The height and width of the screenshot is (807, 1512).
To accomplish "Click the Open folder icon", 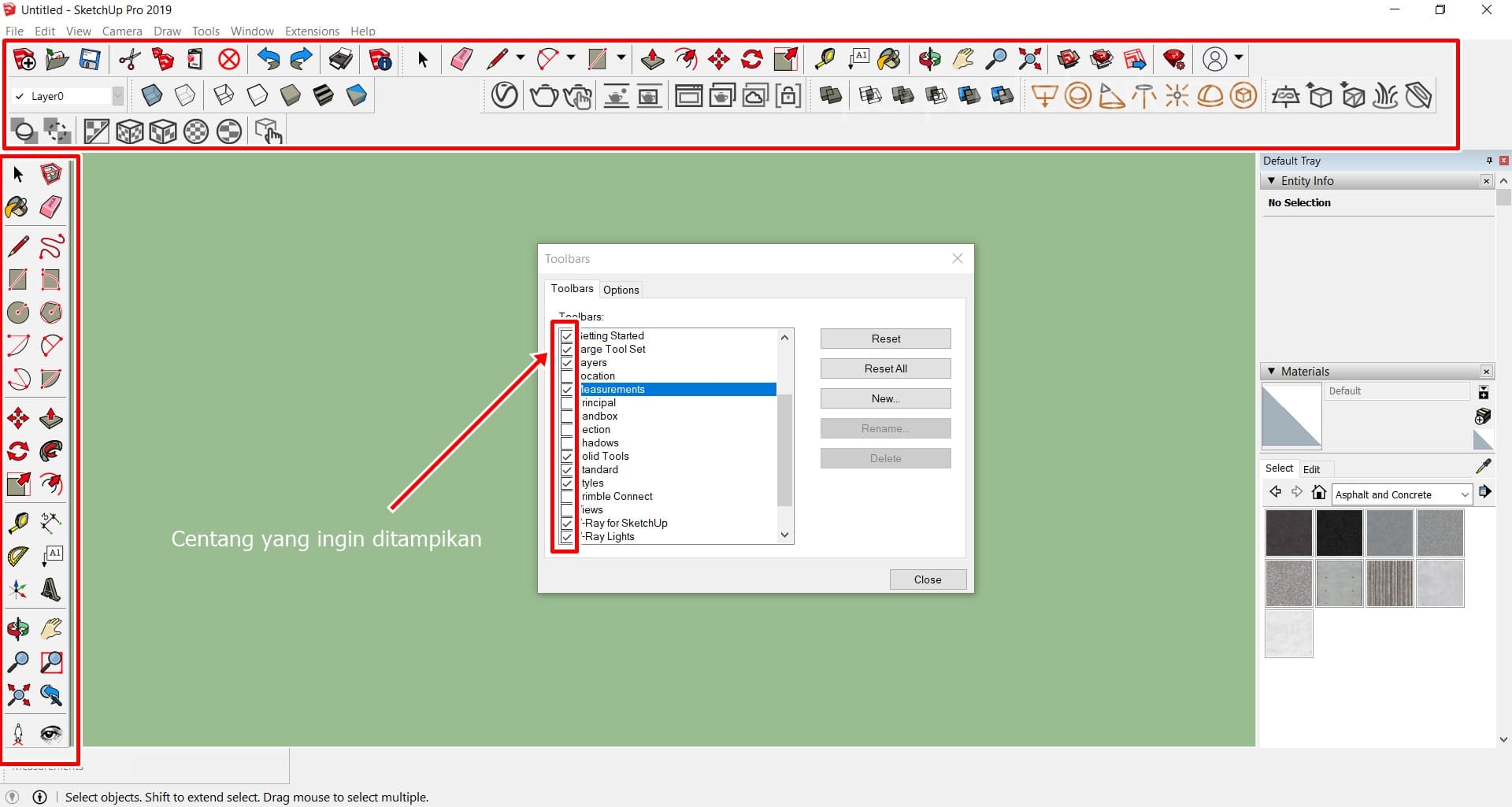I will pyautogui.click(x=57, y=59).
